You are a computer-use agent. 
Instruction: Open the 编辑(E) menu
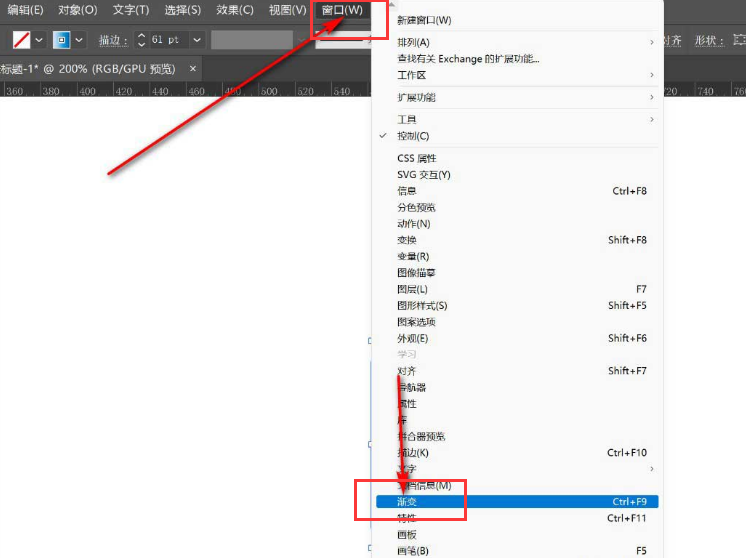(x=25, y=10)
